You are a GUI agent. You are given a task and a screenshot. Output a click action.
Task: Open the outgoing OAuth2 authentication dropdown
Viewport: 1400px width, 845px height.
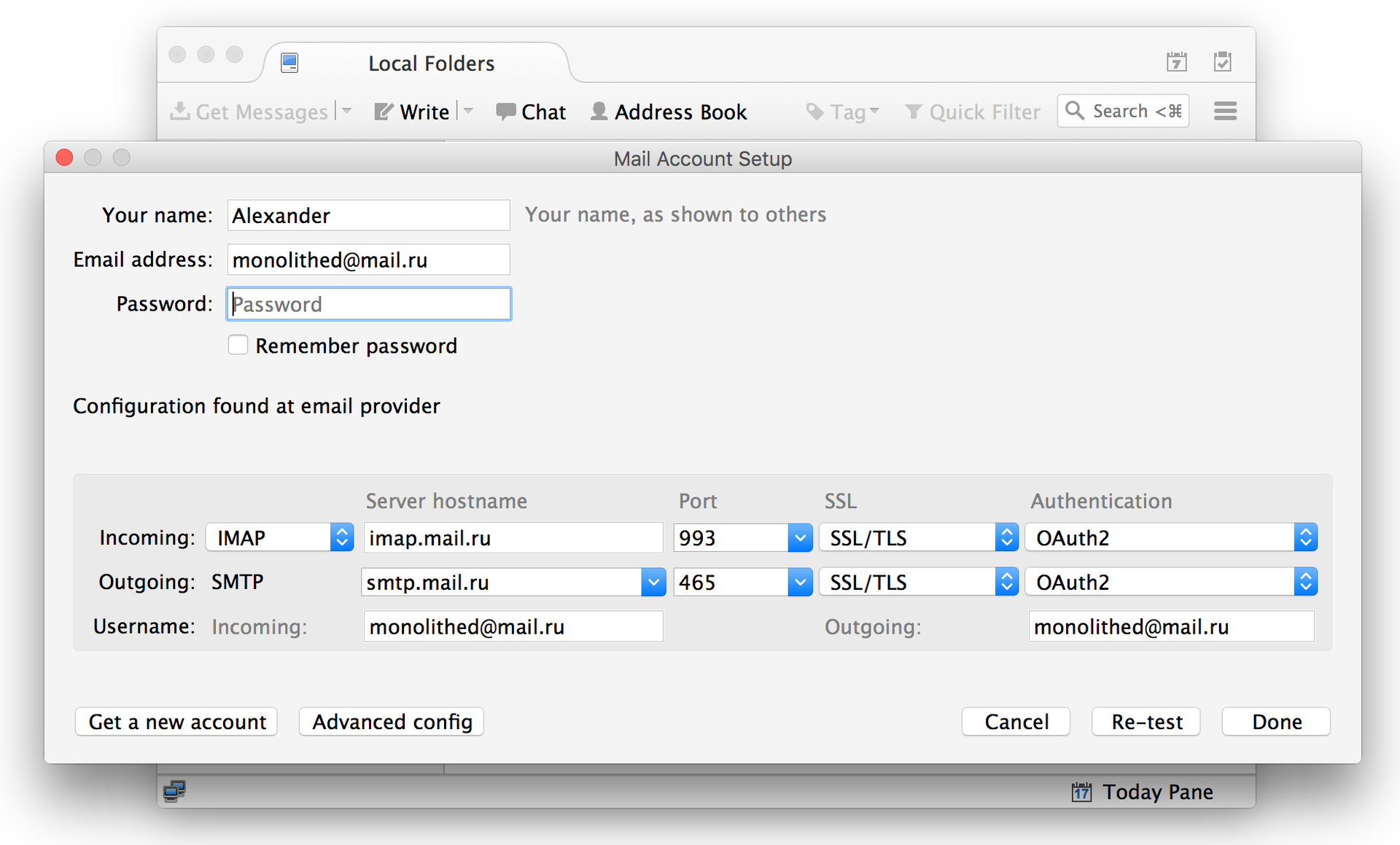(x=1170, y=582)
